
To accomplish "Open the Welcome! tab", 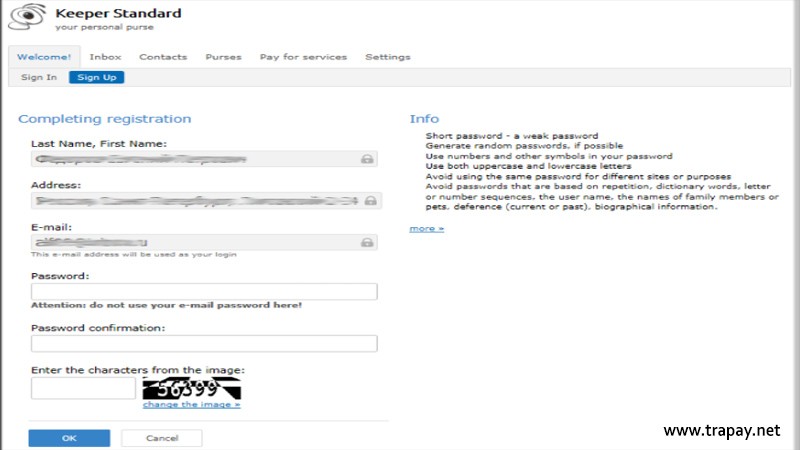I will [x=44, y=57].
